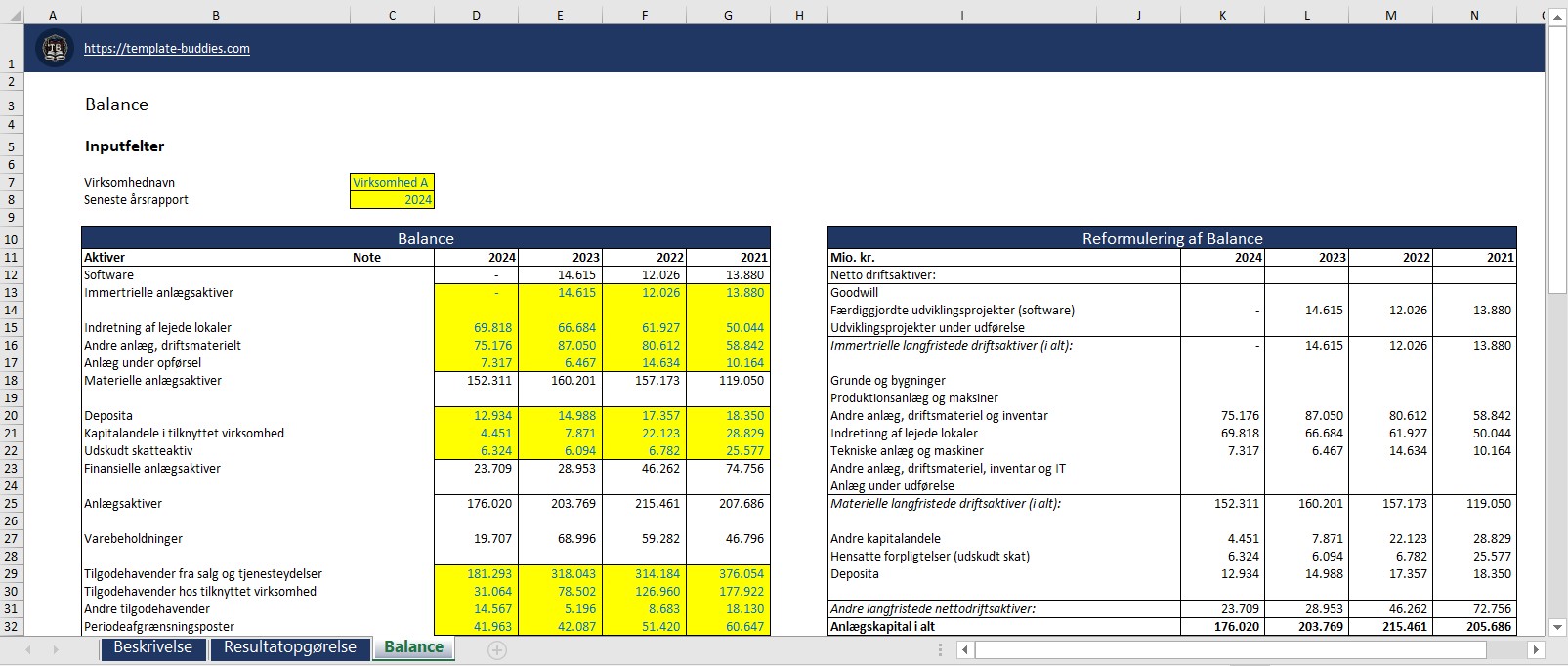Select column B header

click(216, 15)
